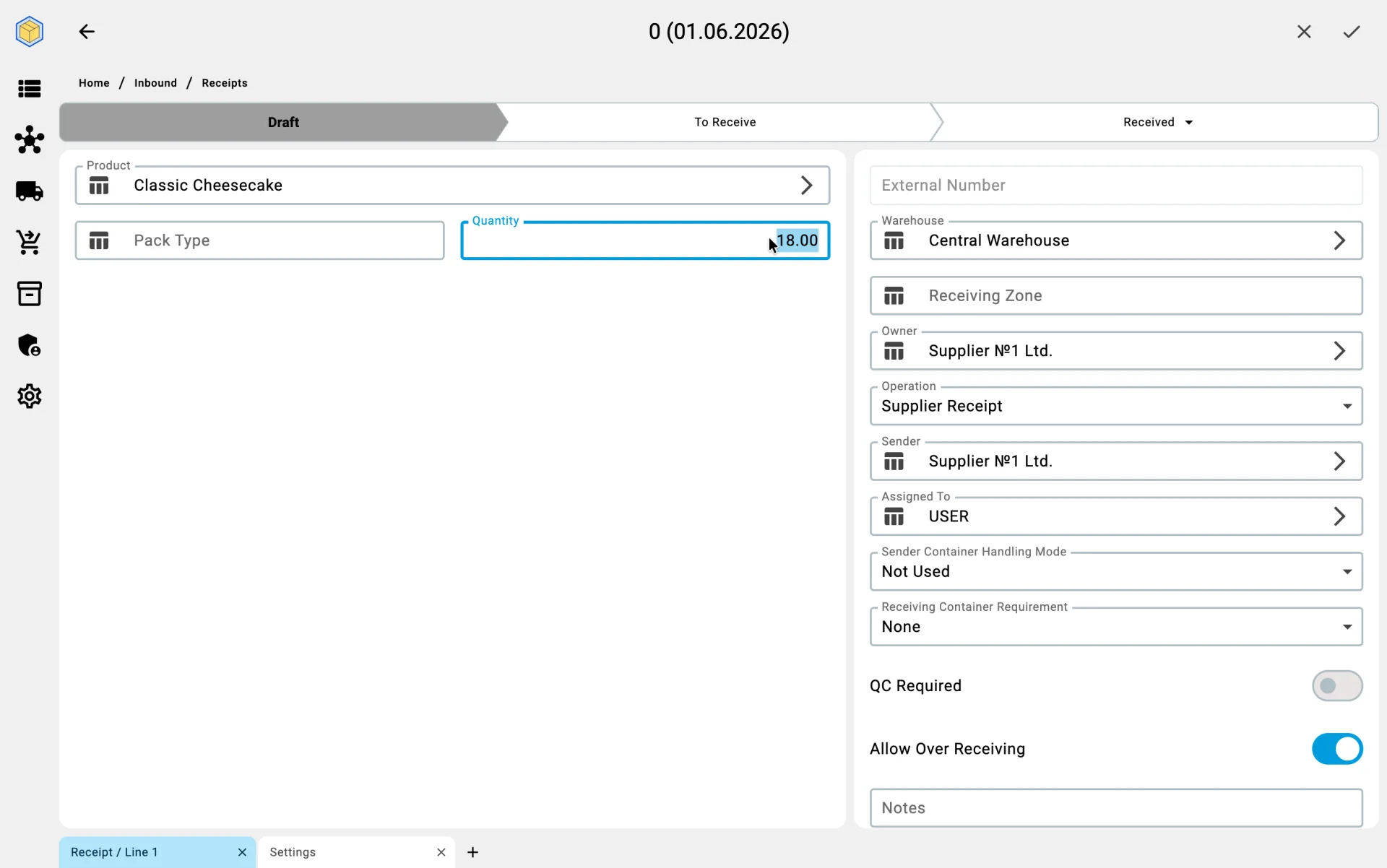The width and height of the screenshot is (1387, 868).
Task: Click the yellow cube app logo
Action: (30, 32)
